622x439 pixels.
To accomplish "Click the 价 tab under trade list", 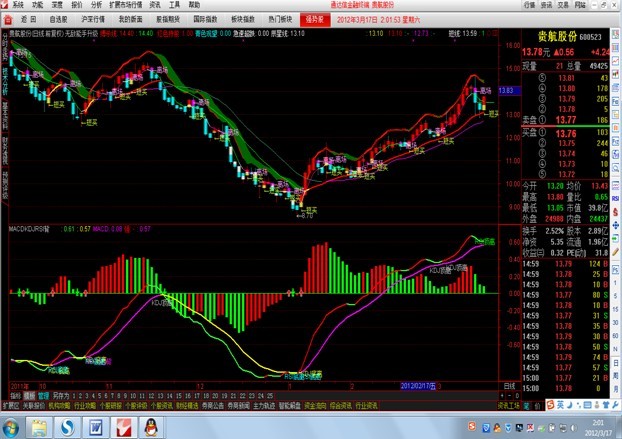I will point(538,406).
